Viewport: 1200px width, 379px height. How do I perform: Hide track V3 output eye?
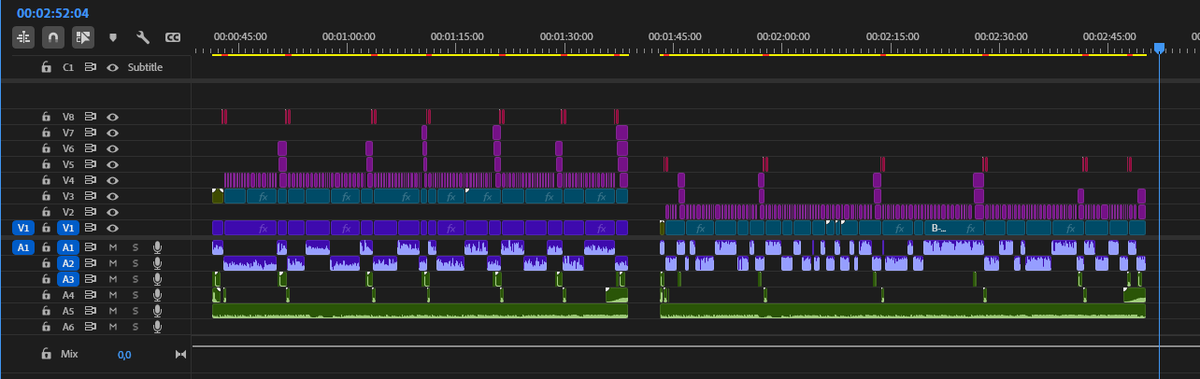point(113,196)
